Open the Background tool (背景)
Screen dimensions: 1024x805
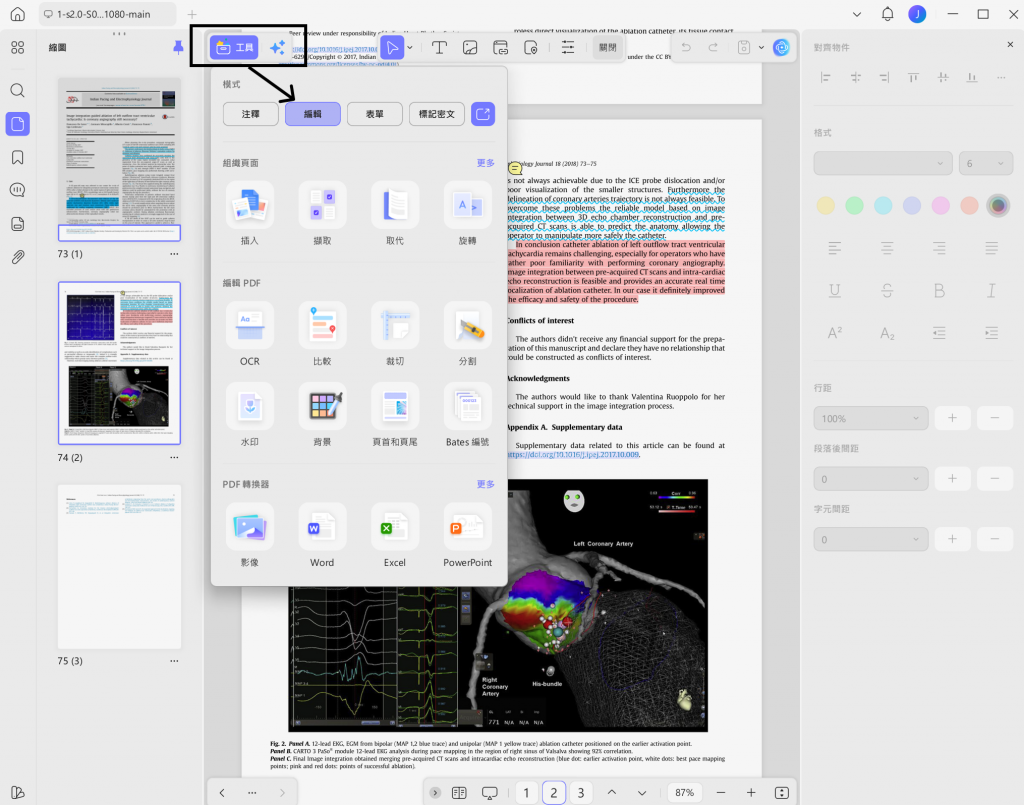point(322,415)
